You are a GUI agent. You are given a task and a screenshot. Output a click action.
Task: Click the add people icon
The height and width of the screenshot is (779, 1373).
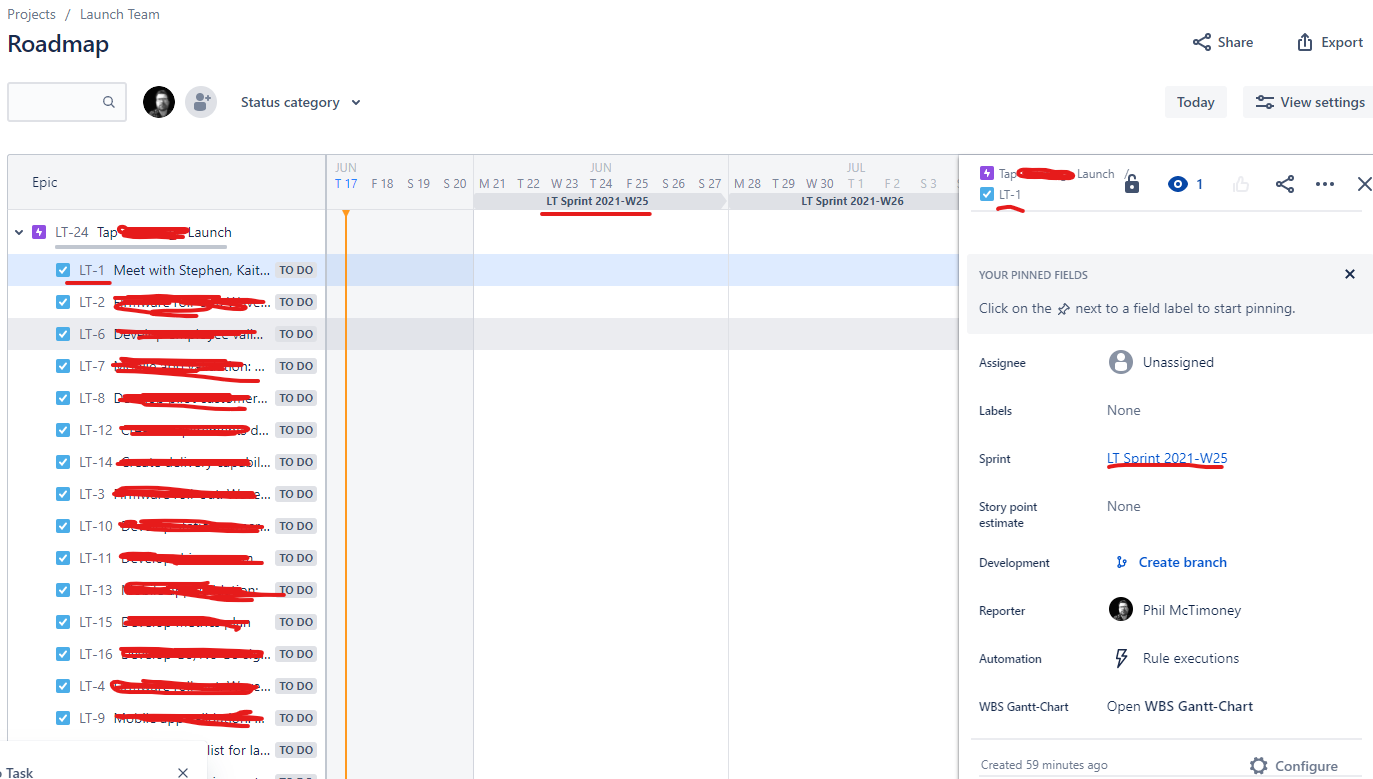tap(201, 102)
